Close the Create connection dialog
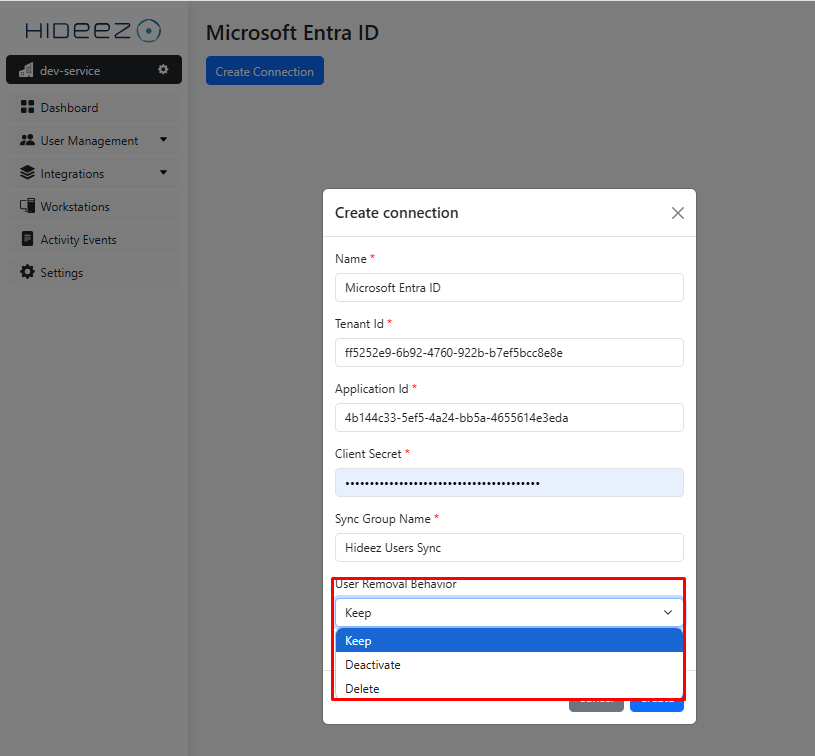 [x=678, y=213]
